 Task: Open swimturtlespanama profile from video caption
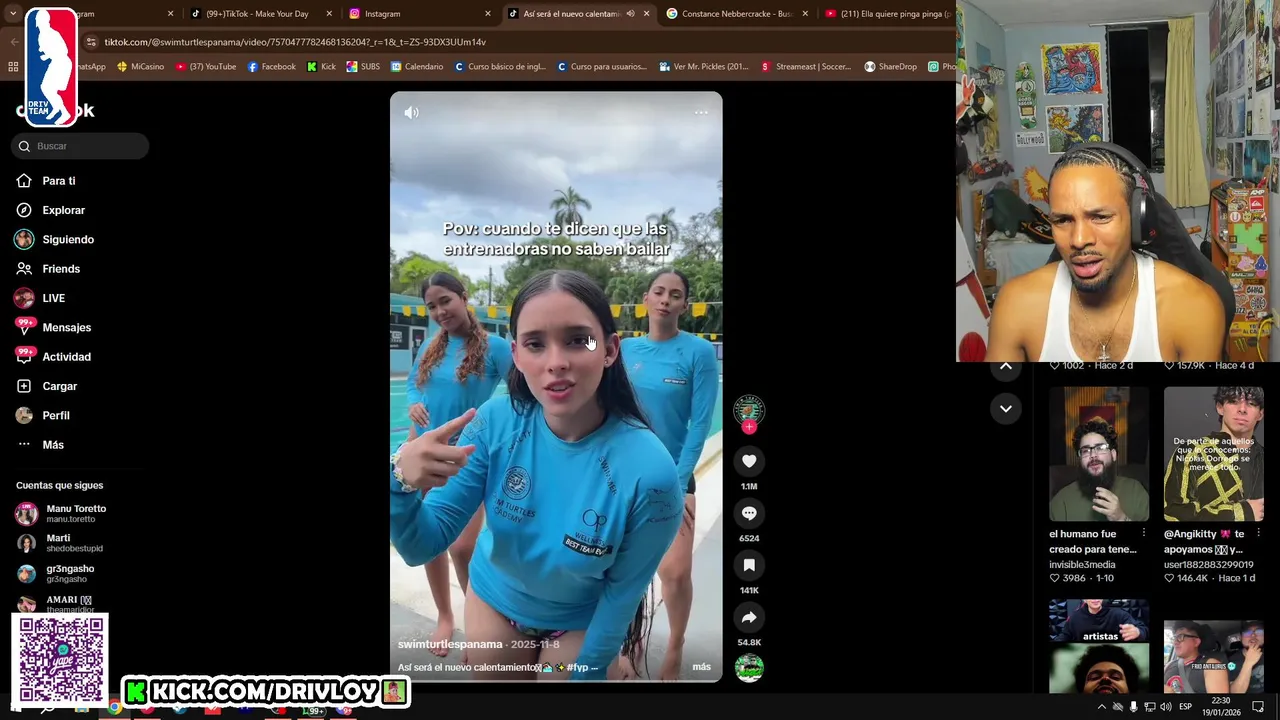450,644
